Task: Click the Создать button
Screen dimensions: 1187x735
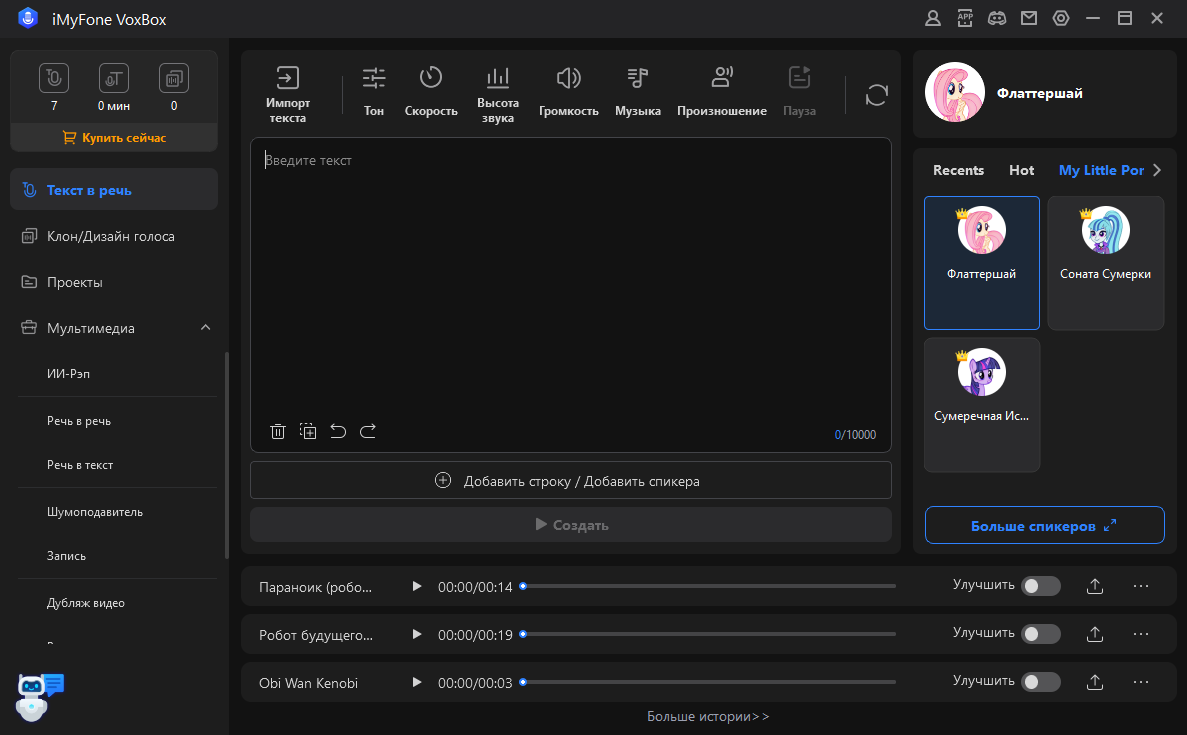Action: (x=571, y=525)
